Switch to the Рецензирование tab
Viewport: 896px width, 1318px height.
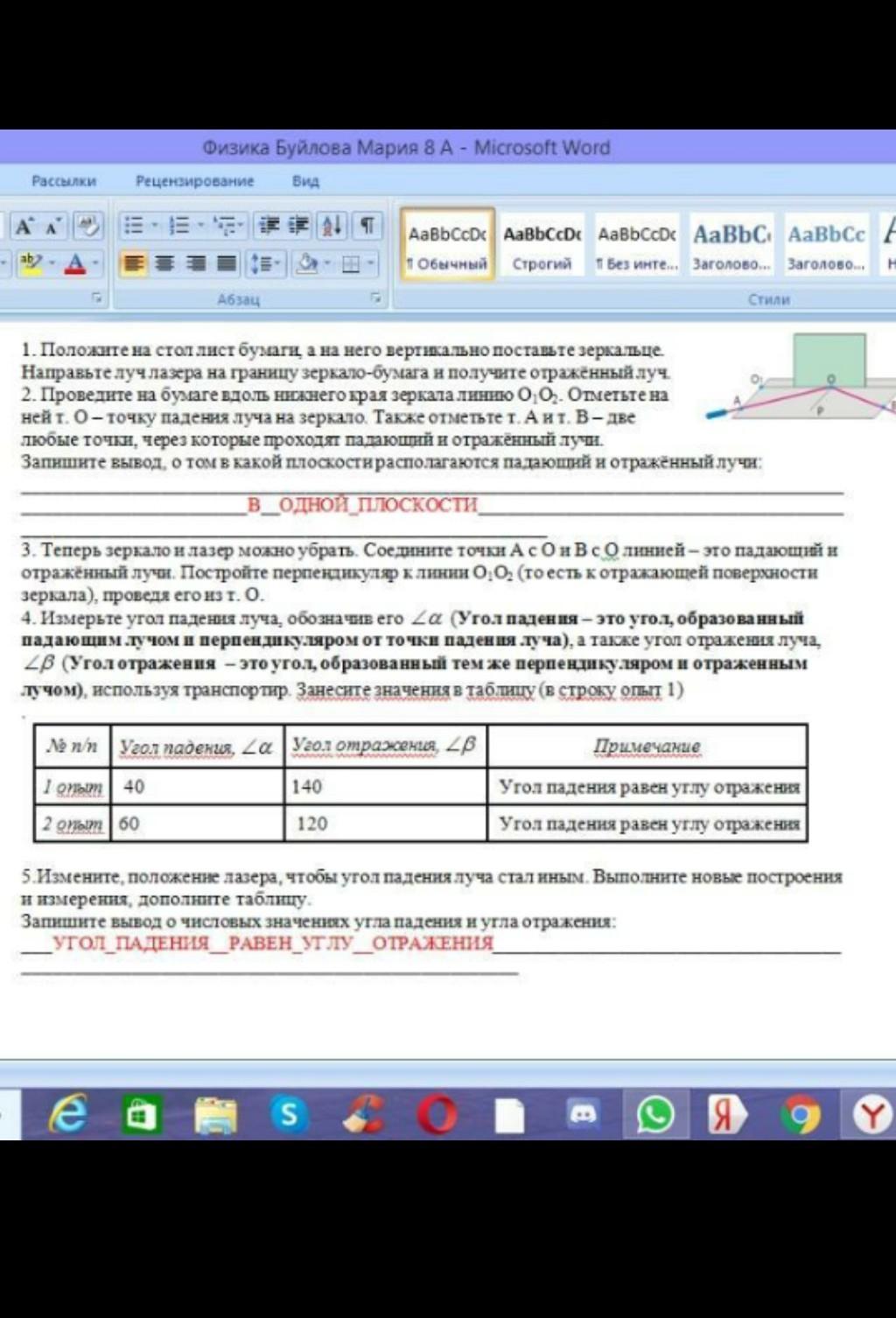tap(194, 181)
